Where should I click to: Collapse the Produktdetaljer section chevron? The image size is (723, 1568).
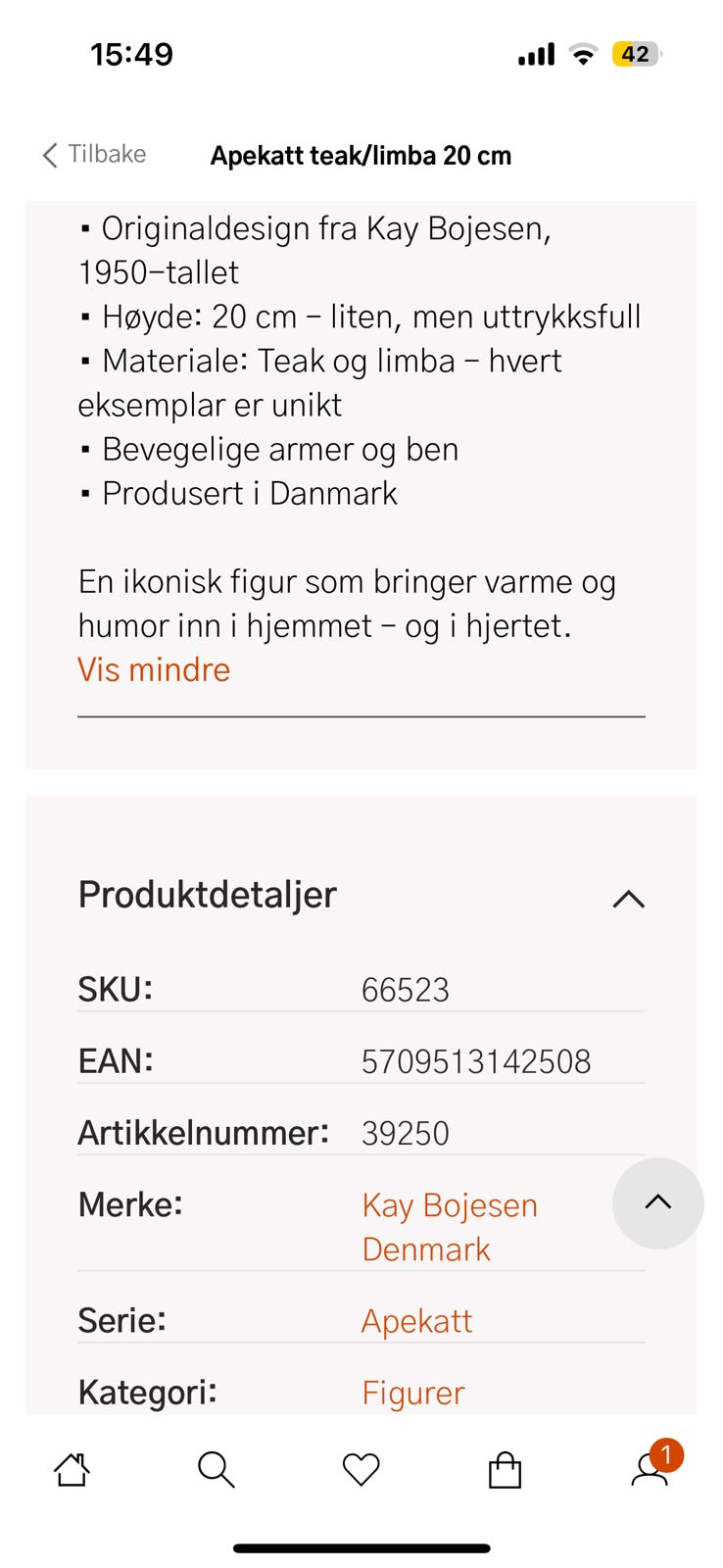[629, 899]
